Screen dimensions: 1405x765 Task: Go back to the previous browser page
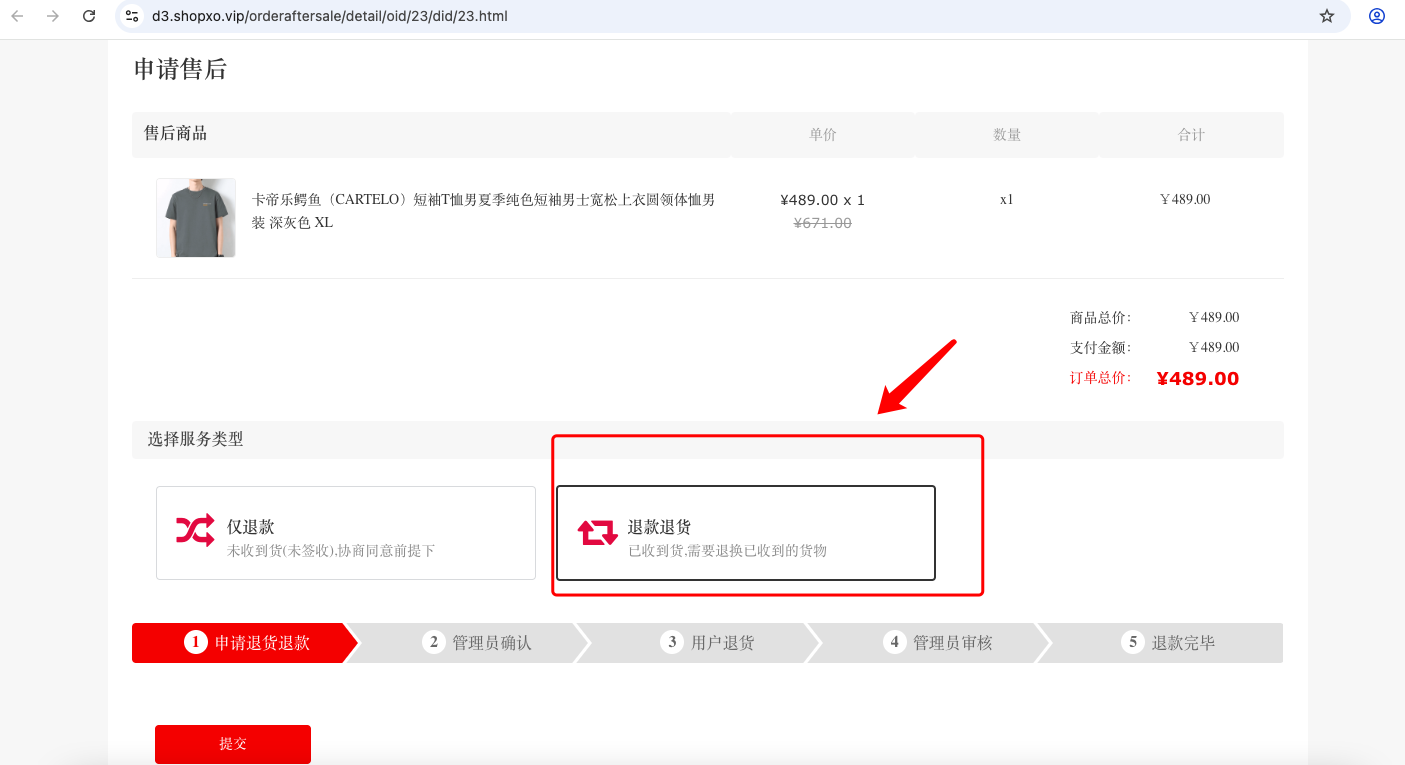point(17,16)
